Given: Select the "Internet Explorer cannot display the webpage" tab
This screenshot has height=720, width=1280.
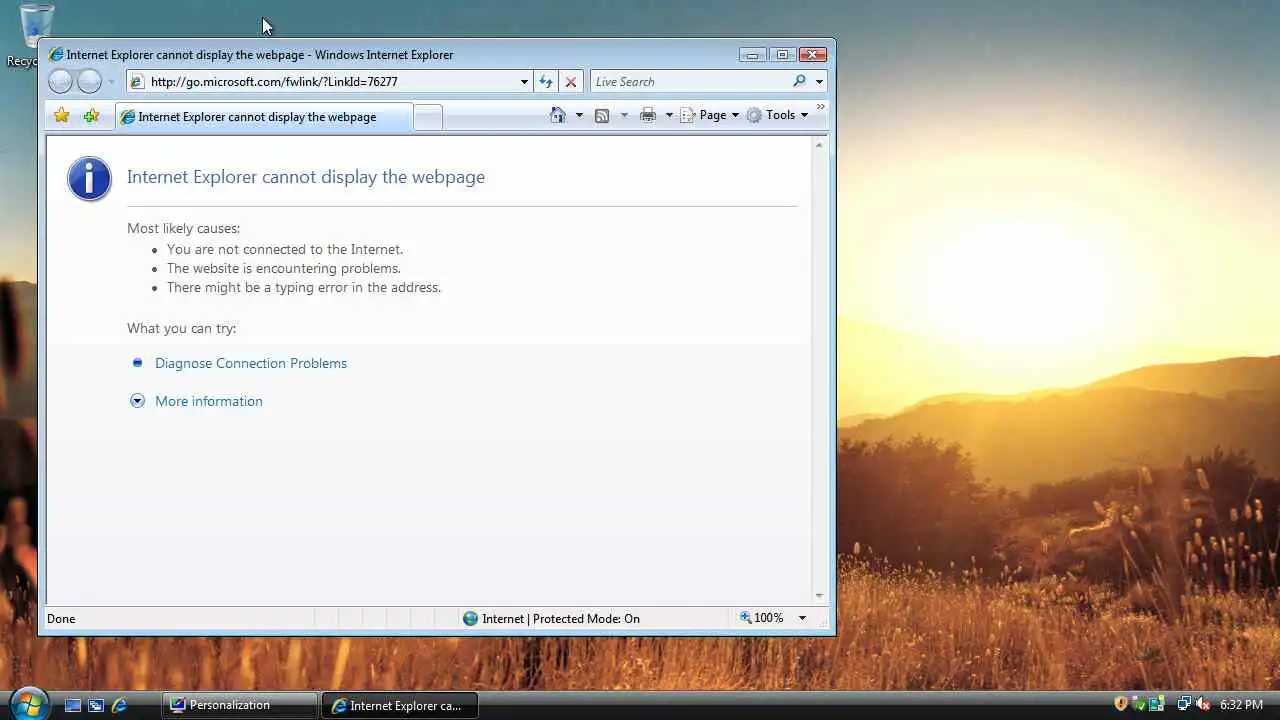Looking at the screenshot, I should click(264, 117).
